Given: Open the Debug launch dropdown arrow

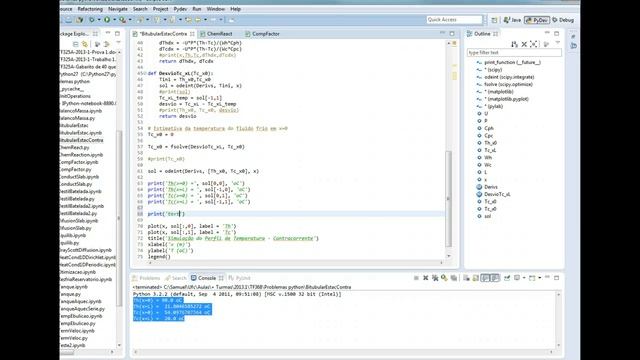Looking at the screenshot, I should pos(99,20).
